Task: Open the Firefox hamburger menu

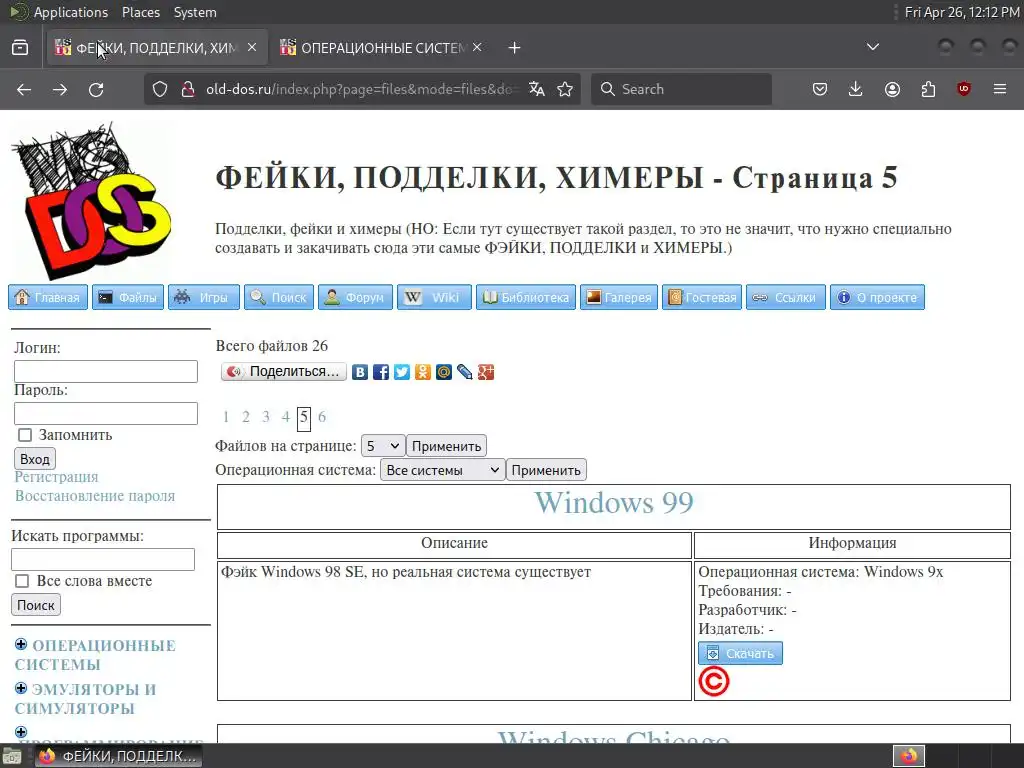Action: (1000, 89)
